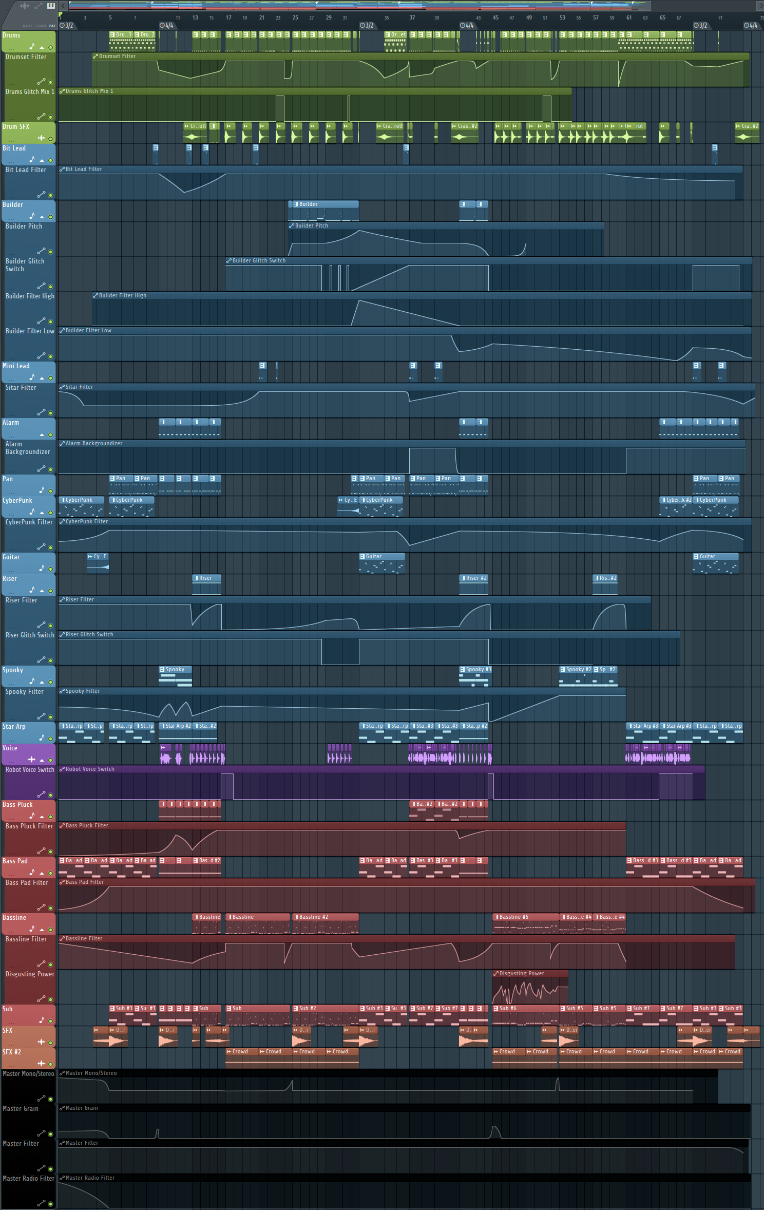The height and width of the screenshot is (1210, 764).
Task: Collapse the Builder group triangle
Action: tap(42, 217)
